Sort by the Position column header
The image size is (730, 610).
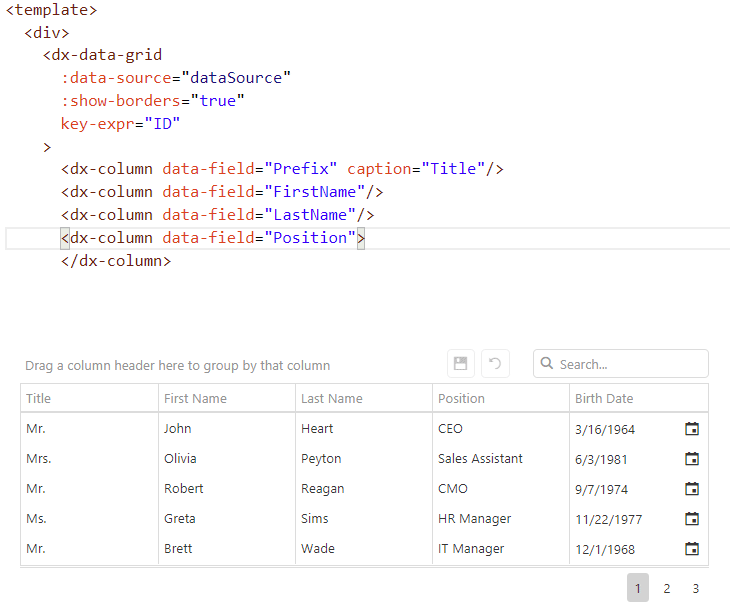[500, 399]
